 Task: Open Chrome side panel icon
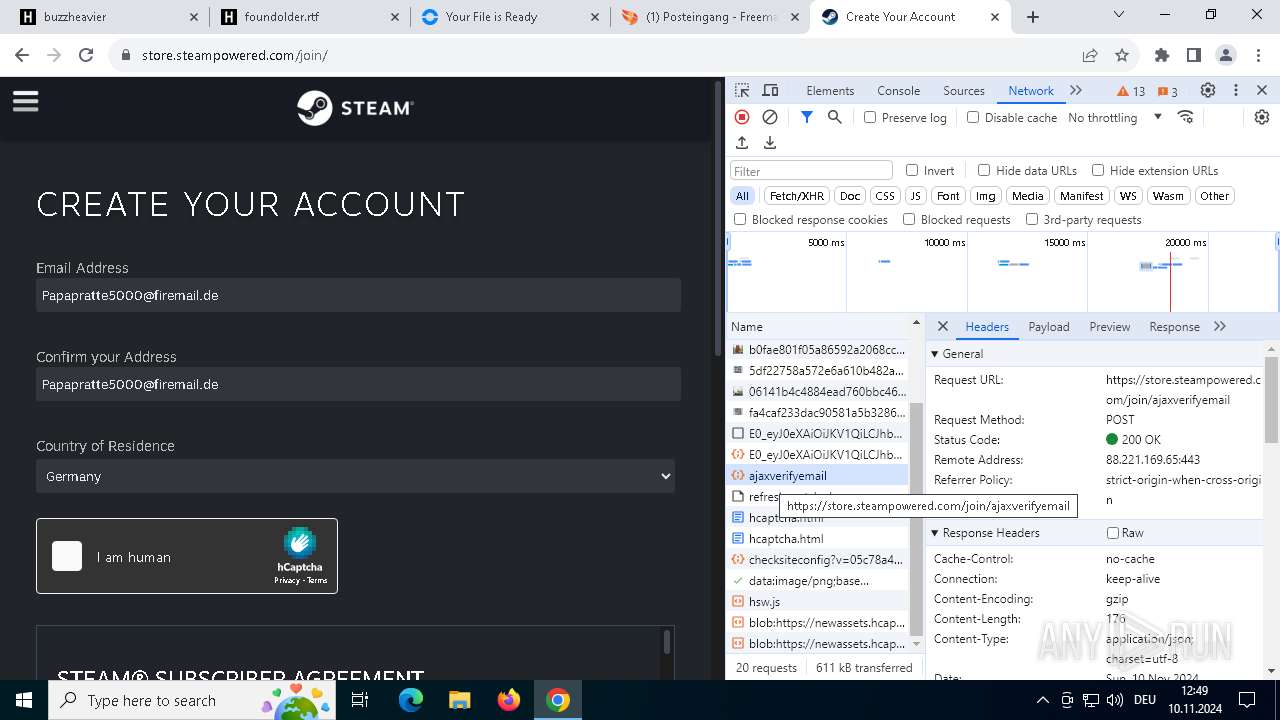tap(1194, 55)
